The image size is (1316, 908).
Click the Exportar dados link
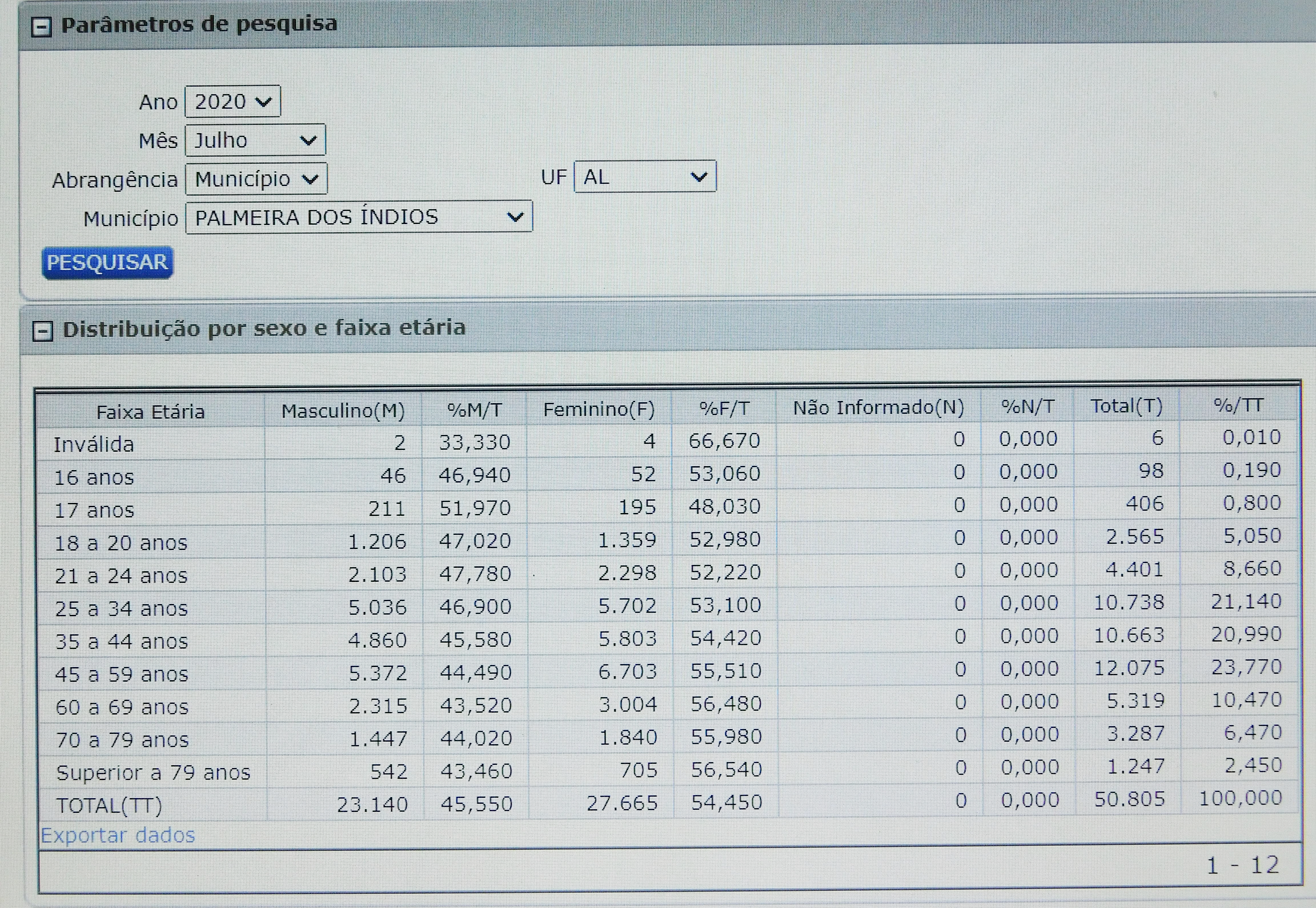coord(118,835)
